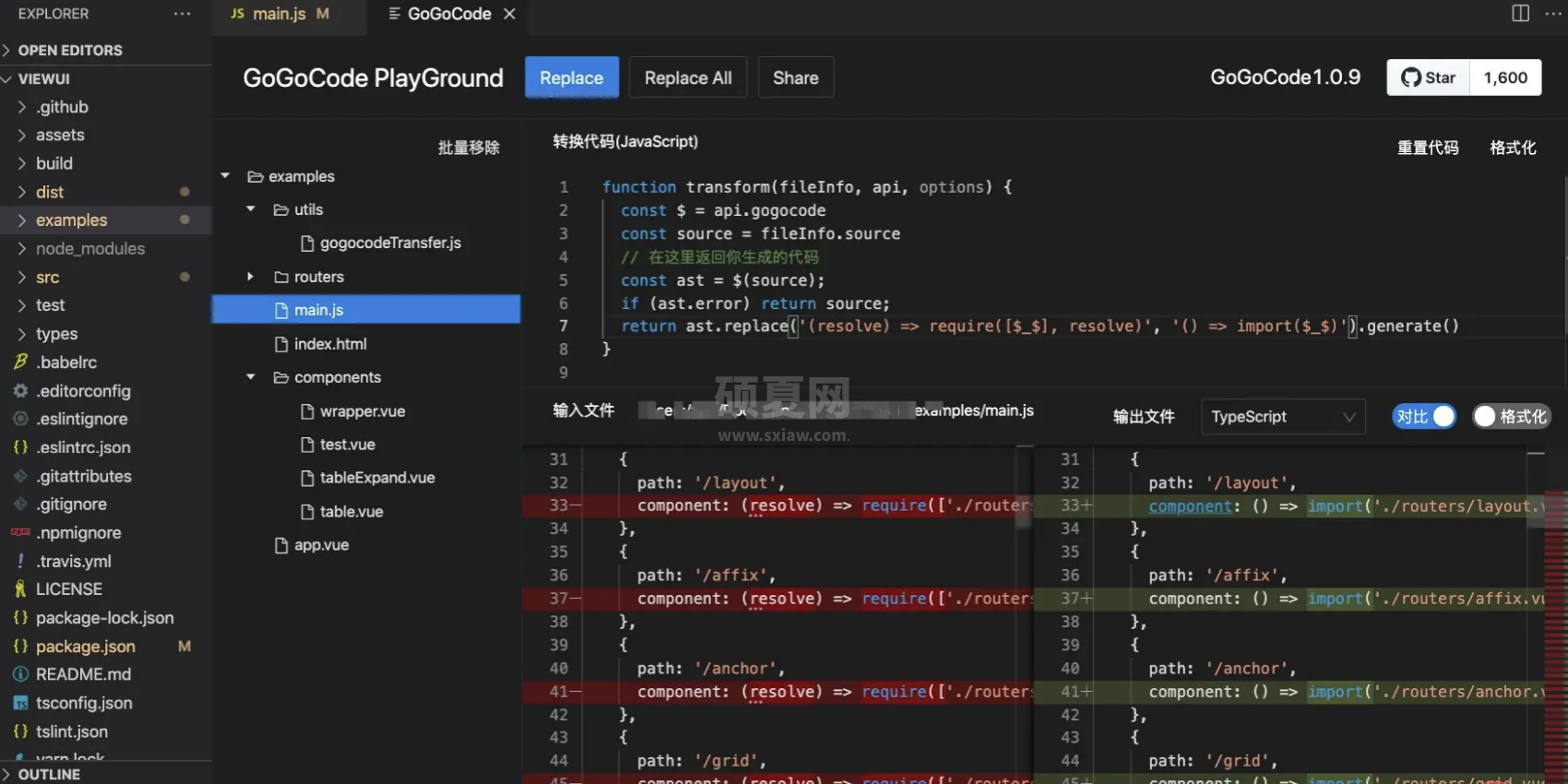Click the JS icon on main.js tab
Viewport: 1568px width, 784px height.
click(237, 14)
